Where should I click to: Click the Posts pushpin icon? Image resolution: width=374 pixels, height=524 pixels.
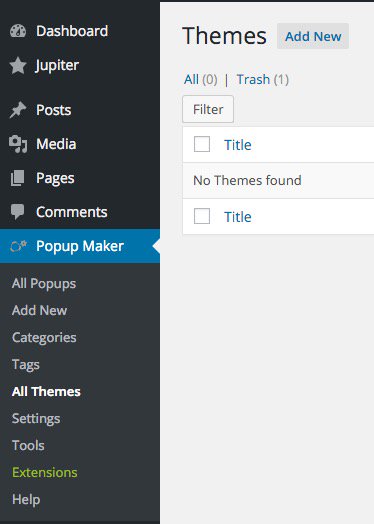pos(18,110)
